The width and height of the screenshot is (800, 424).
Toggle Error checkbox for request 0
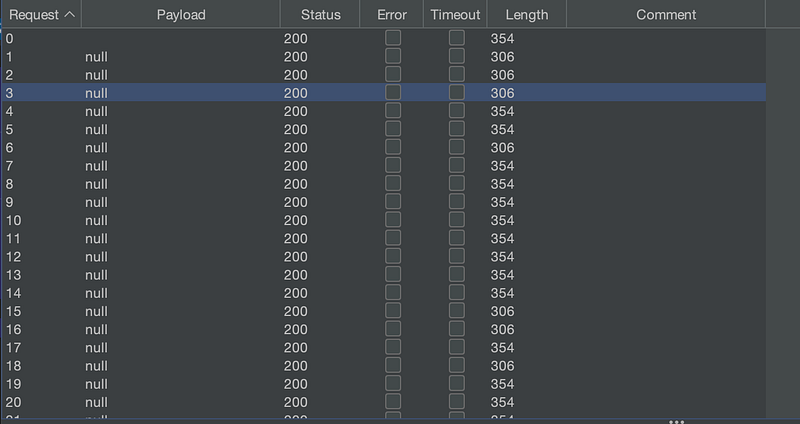(393, 38)
